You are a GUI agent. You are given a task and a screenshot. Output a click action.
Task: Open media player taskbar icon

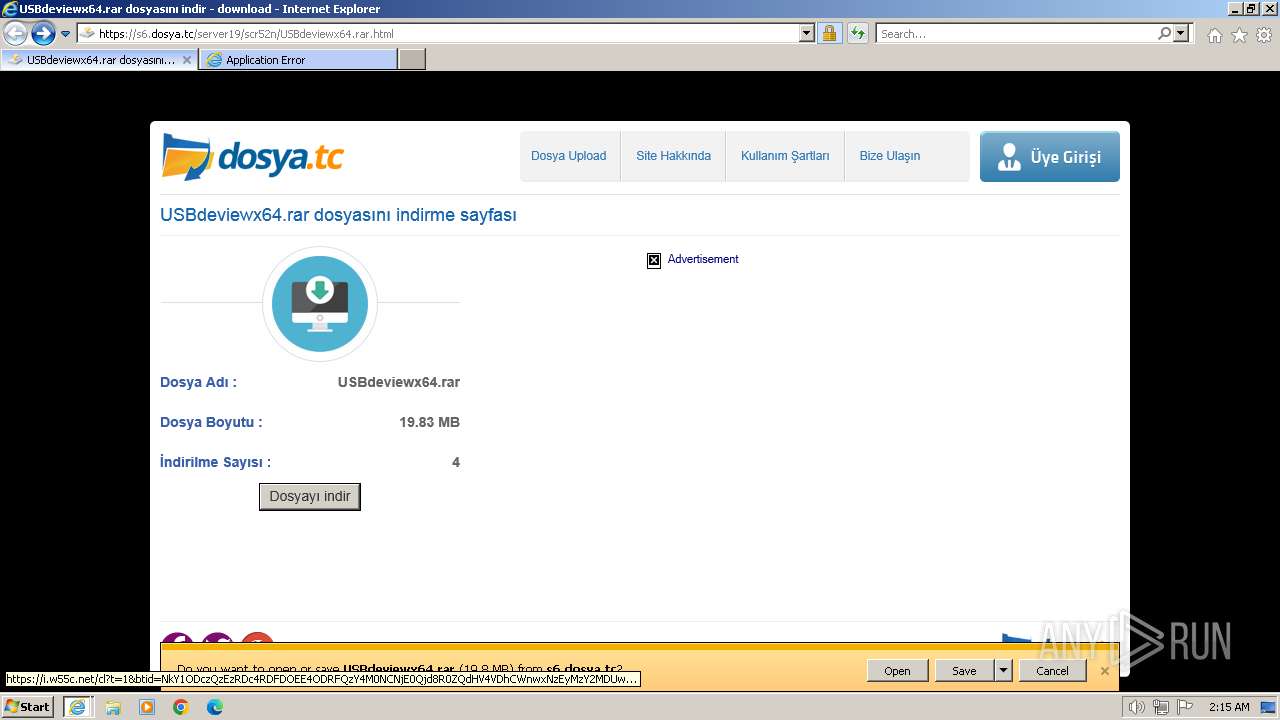click(x=147, y=707)
